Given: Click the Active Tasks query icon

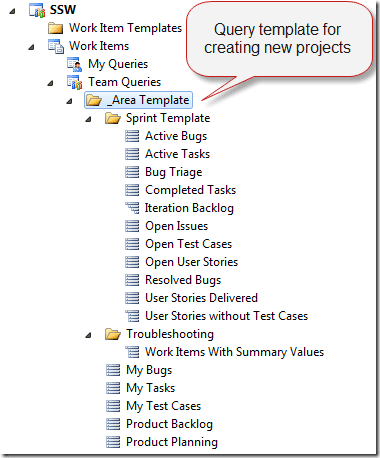Looking at the screenshot, I should tap(132, 154).
